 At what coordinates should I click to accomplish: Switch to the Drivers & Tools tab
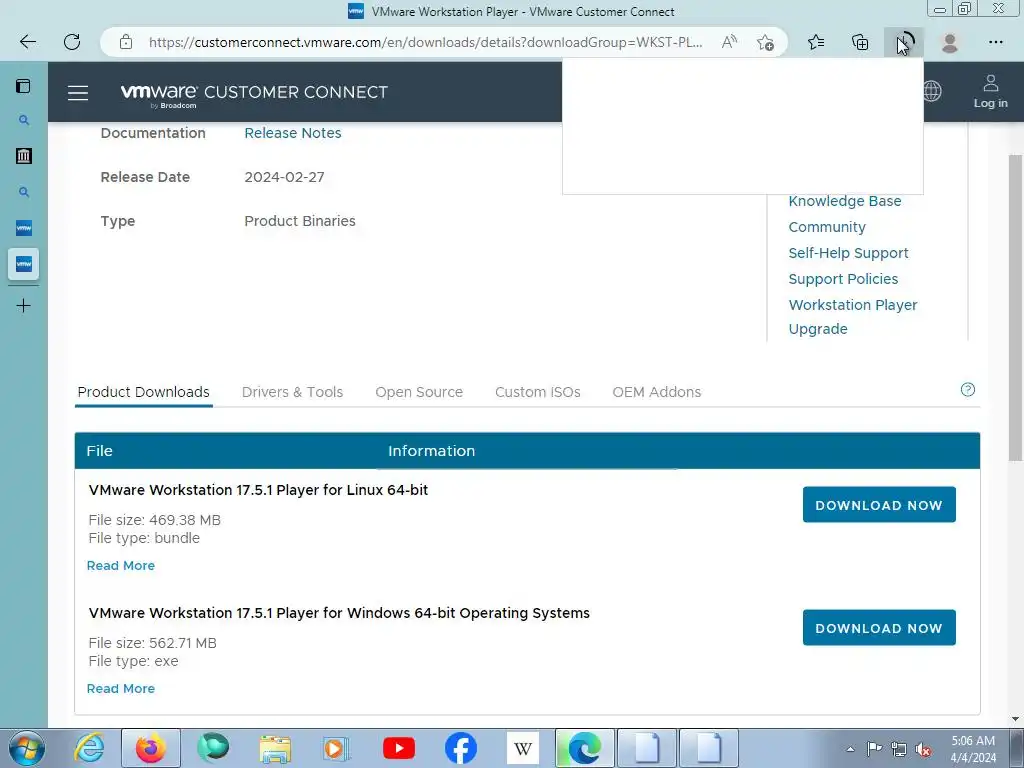[292, 392]
